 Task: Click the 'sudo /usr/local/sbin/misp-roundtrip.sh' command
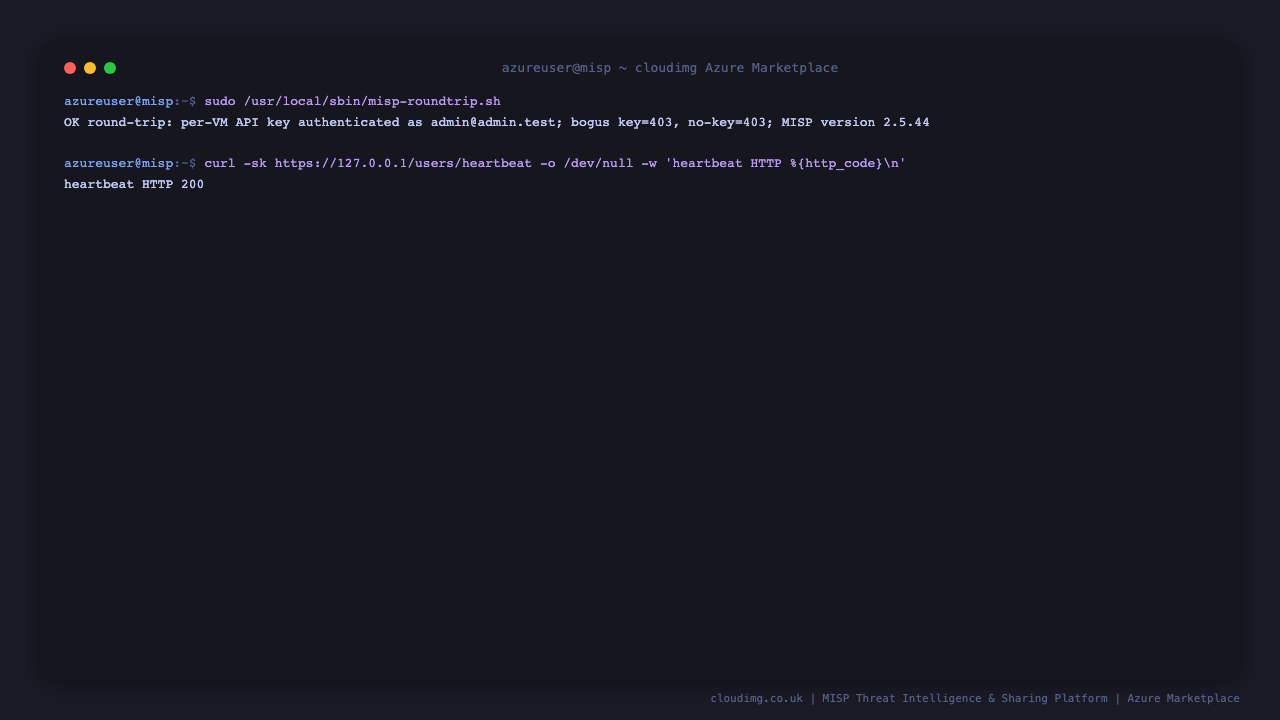(353, 102)
